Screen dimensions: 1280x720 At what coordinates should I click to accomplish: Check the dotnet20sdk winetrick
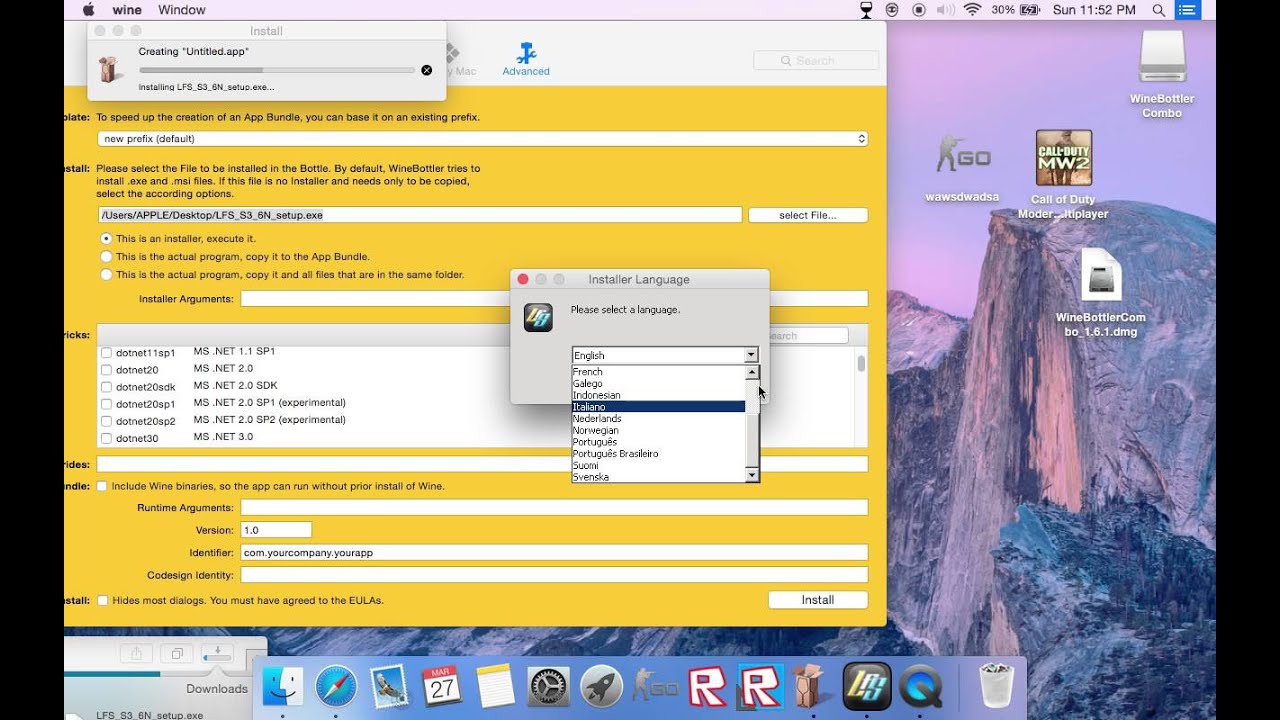click(x=106, y=387)
